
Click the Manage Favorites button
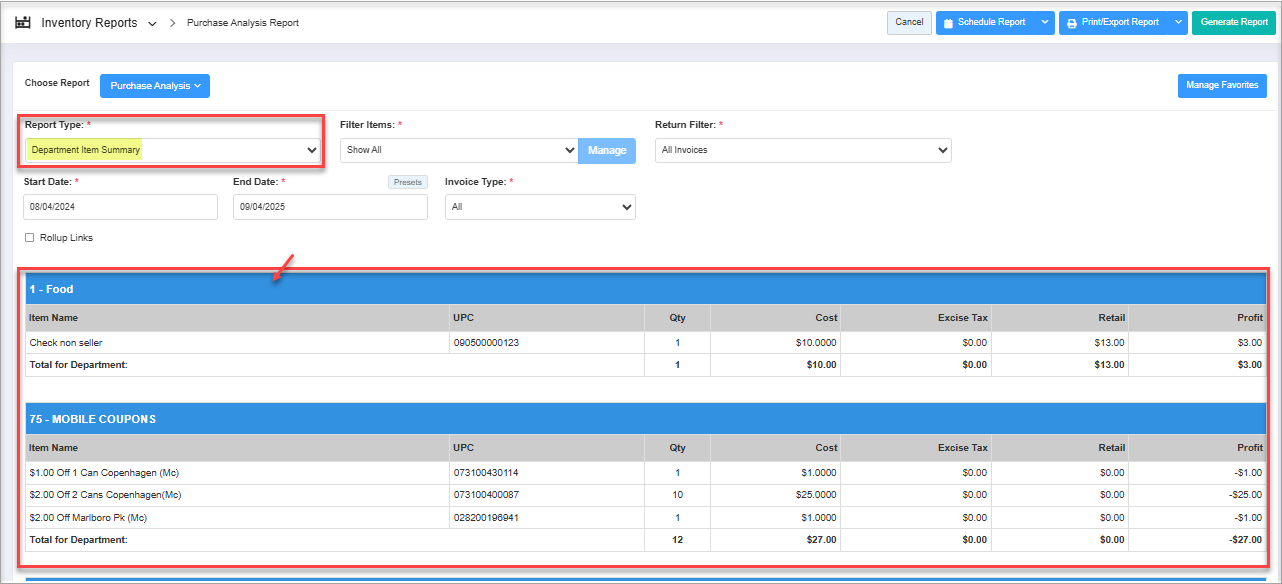[x=1221, y=86]
